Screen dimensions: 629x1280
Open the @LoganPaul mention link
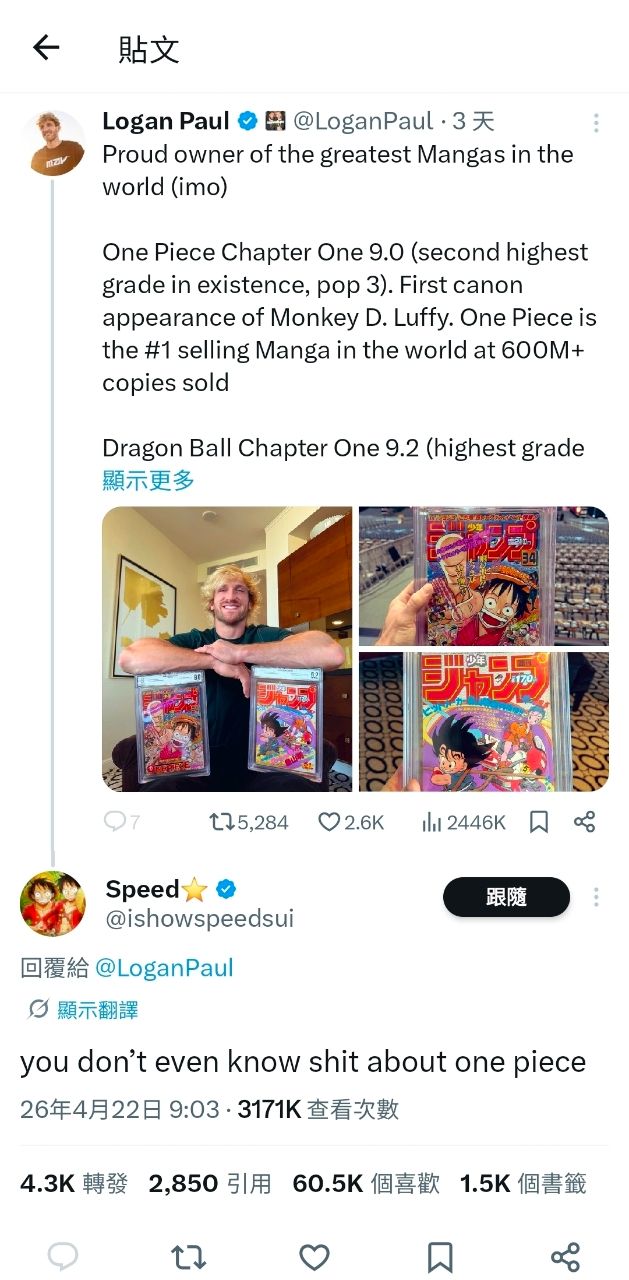click(x=164, y=967)
